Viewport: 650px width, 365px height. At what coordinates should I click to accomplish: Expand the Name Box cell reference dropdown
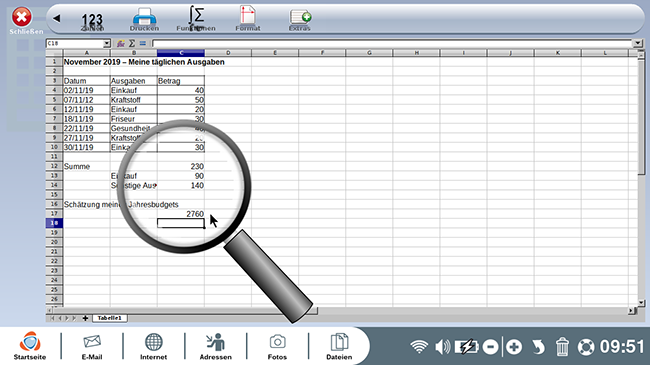click(107, 43)
